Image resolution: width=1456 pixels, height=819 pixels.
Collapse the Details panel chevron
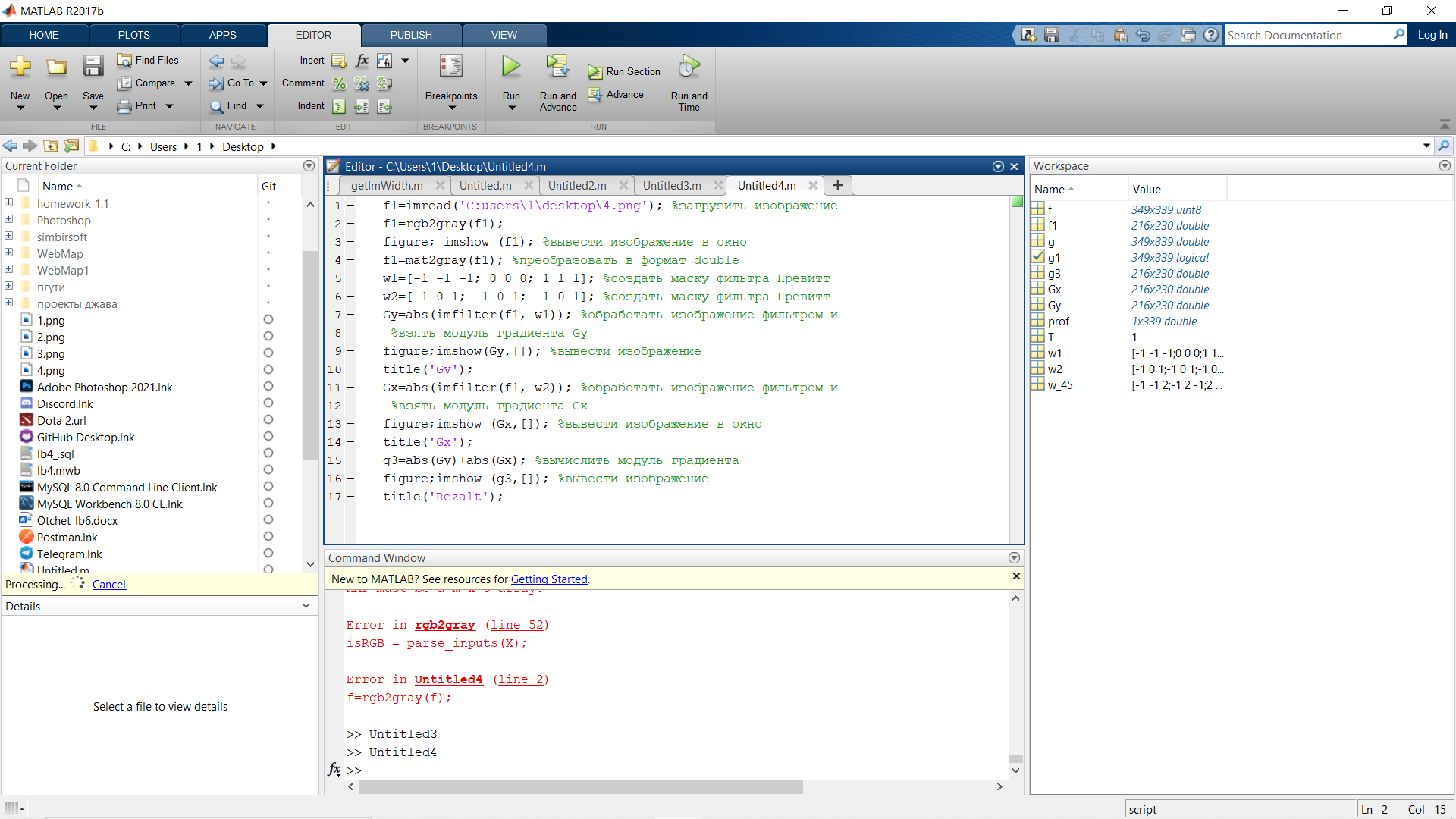(306, 606)
